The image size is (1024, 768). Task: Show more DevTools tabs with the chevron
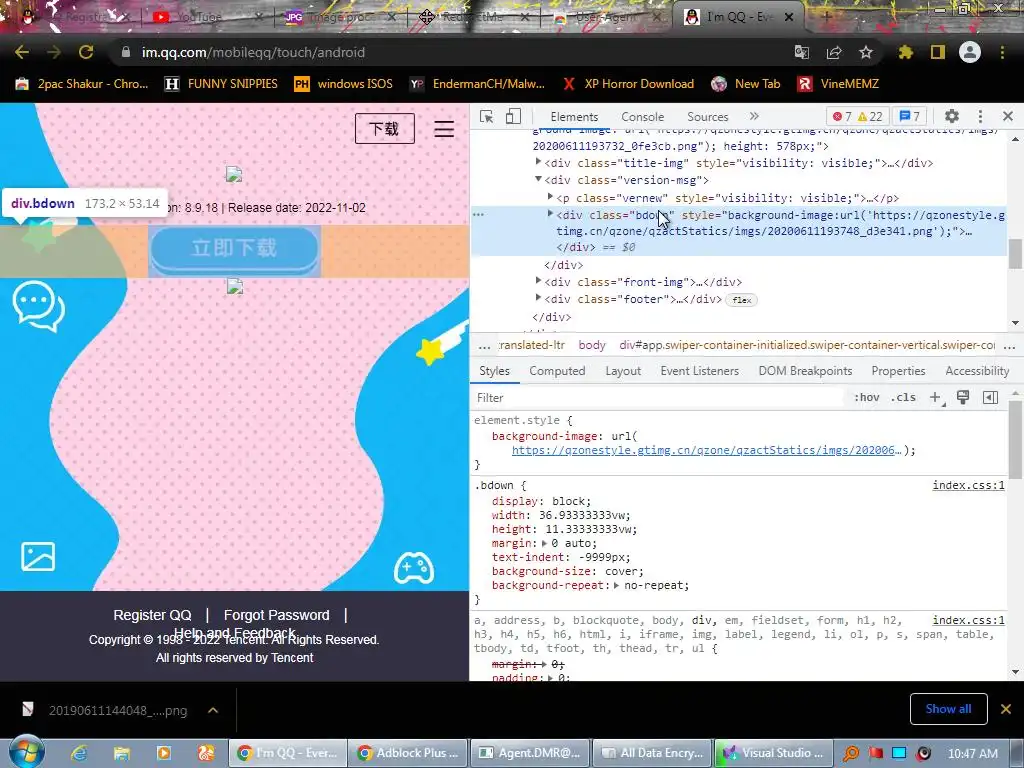(x=754, y=116)
